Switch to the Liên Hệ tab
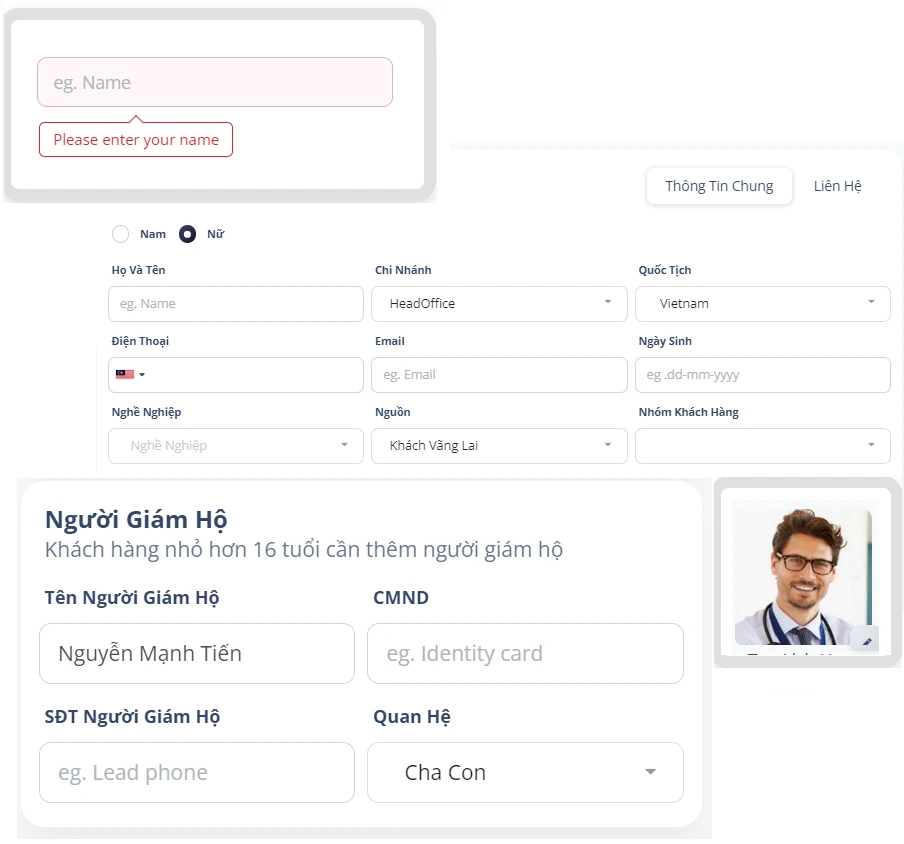This screenshot has height=844, width=904. point(837,186)
